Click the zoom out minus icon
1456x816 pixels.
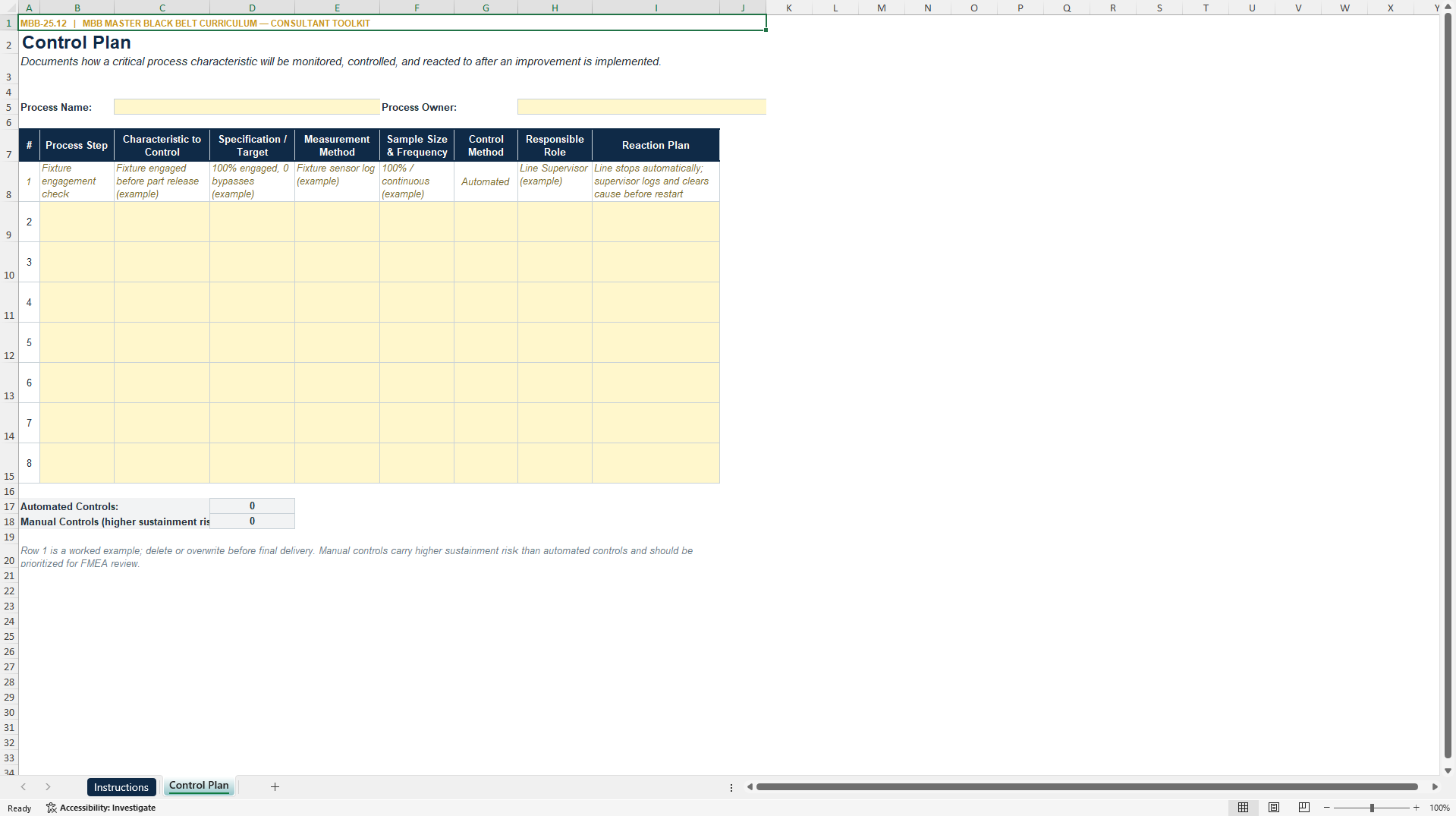coord(1326,808)
